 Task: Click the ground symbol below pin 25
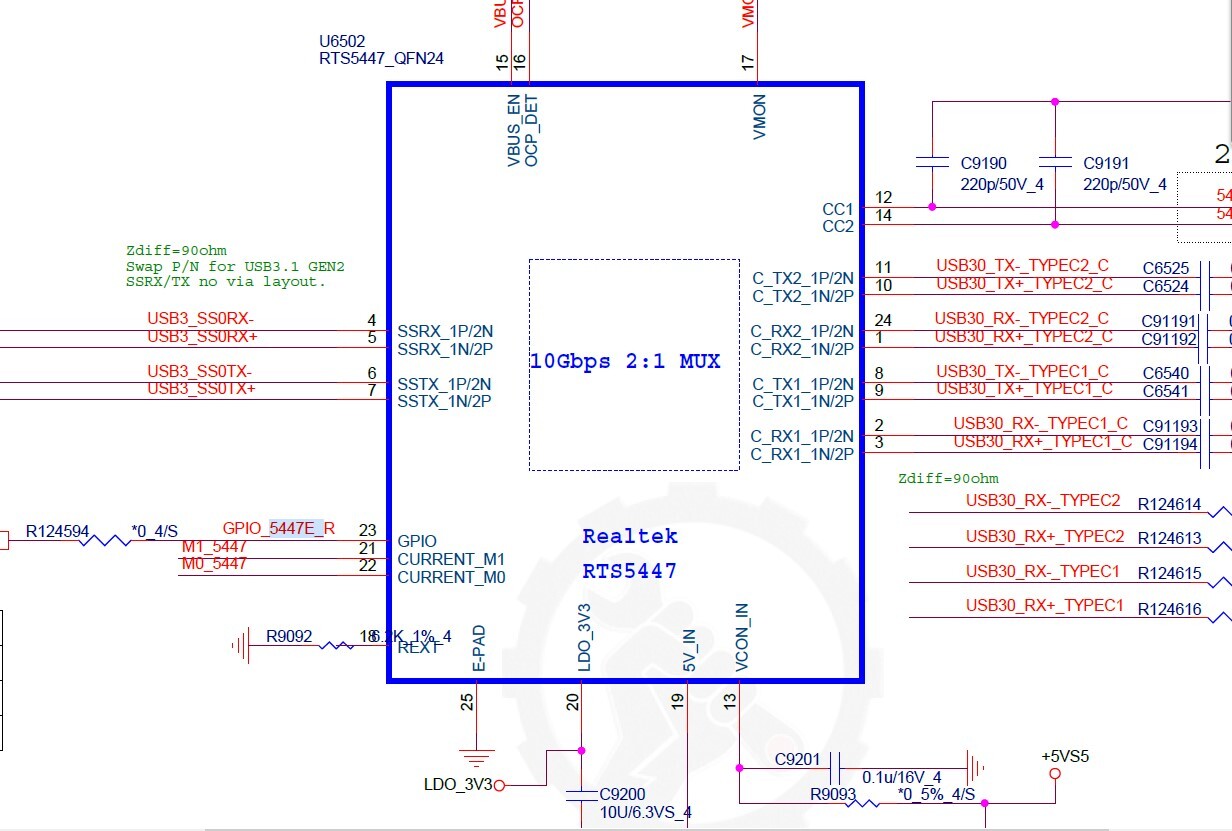(477, 756)
